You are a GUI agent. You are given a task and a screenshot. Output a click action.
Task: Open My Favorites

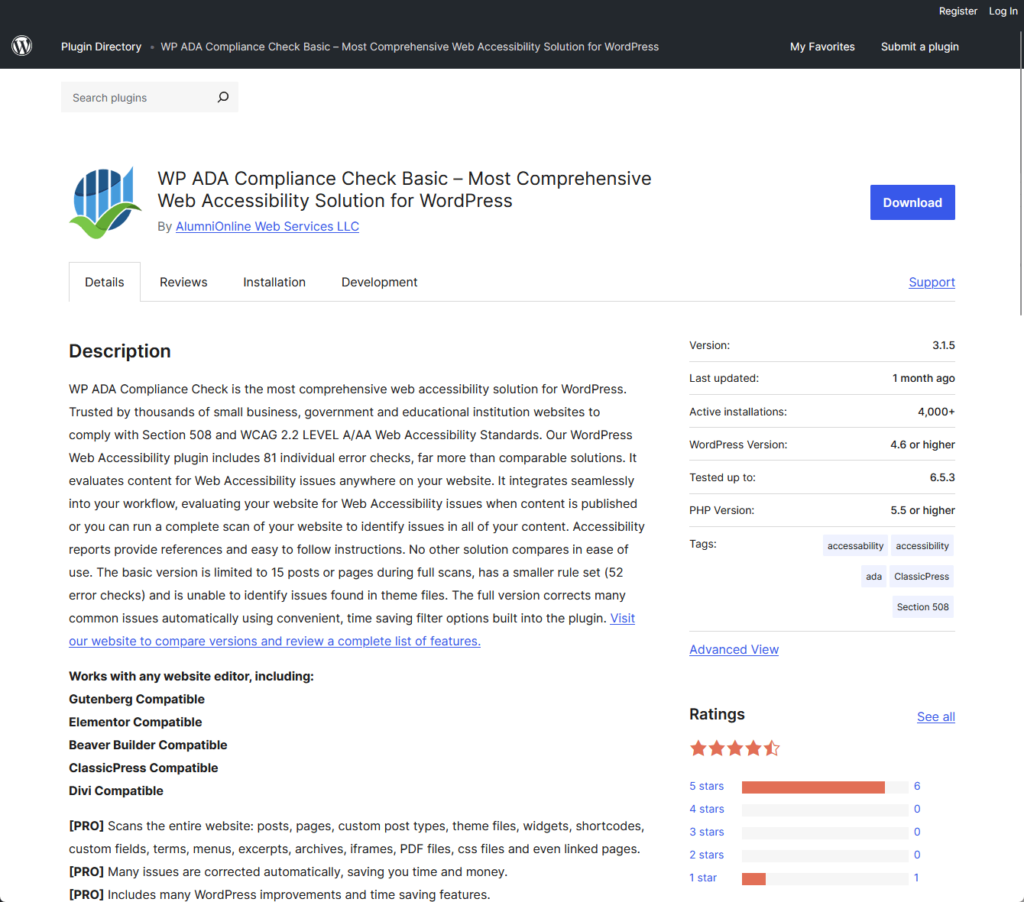point(822,46)
